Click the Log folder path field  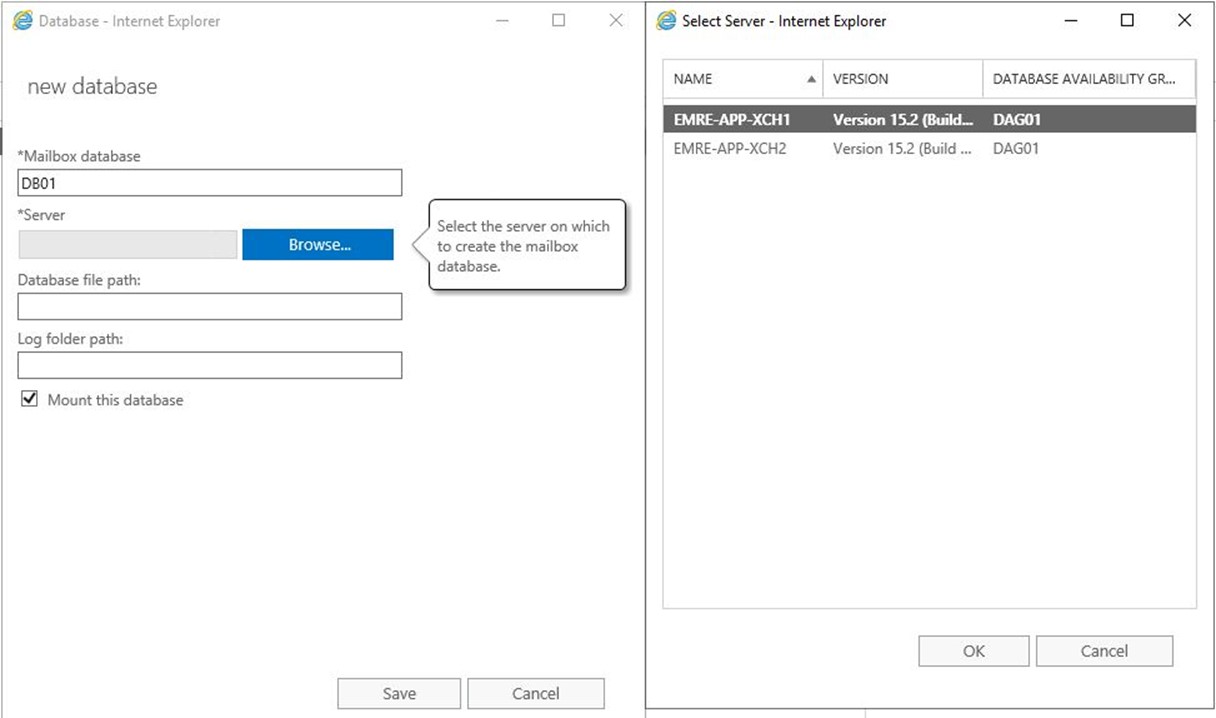[x=210, y=365]
